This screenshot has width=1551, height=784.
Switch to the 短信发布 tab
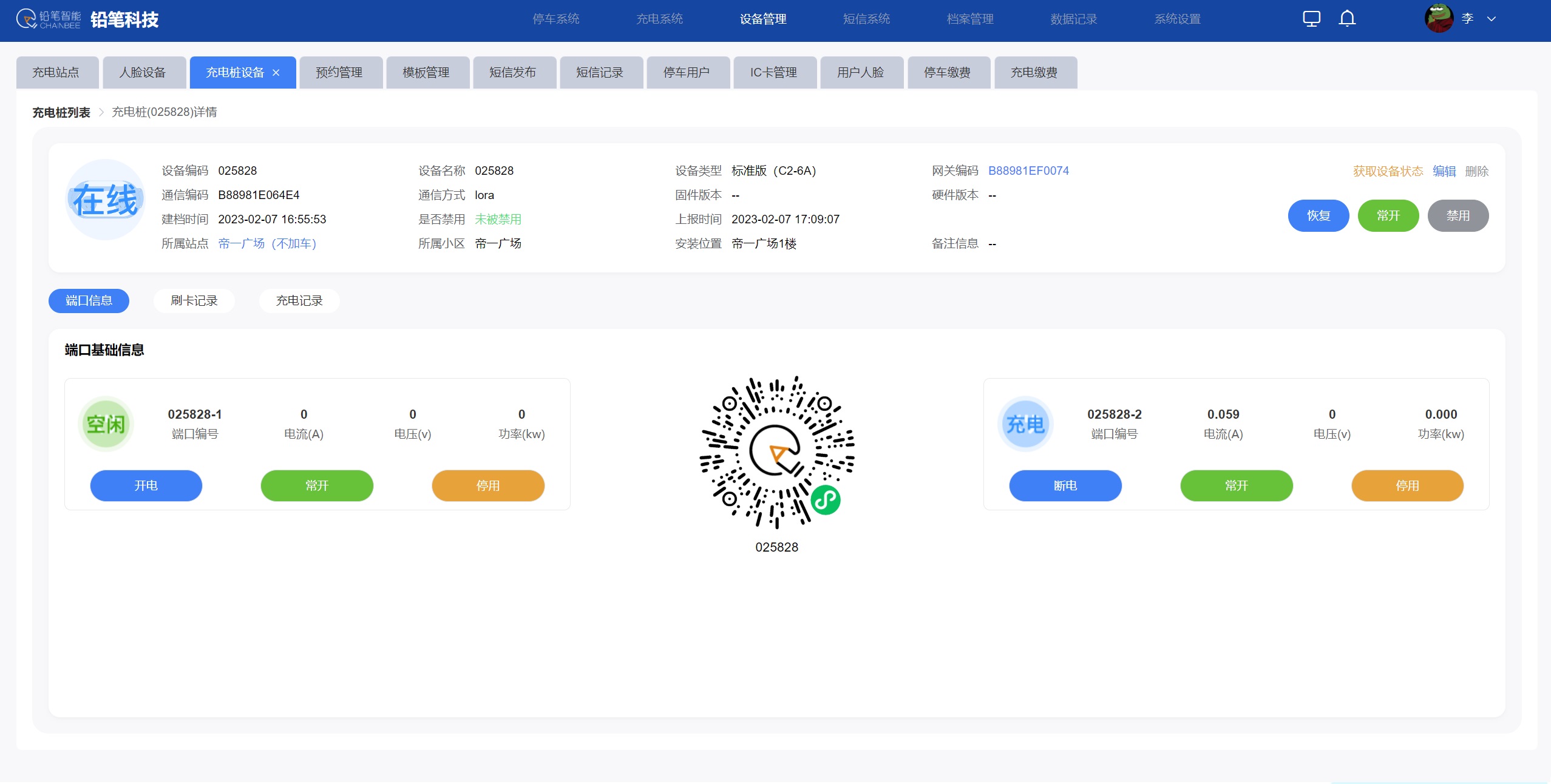pyautogui.click(x=514, y=73)
